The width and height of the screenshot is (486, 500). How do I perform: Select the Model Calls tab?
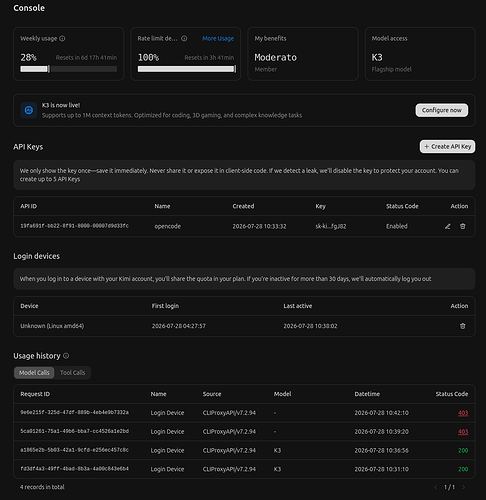coord(34,373)
